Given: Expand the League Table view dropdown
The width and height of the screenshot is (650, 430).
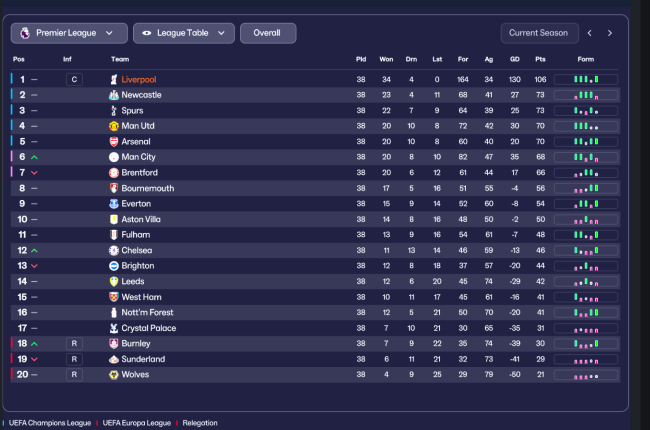Looking at the screenshot, I should (x=183, y=33).
